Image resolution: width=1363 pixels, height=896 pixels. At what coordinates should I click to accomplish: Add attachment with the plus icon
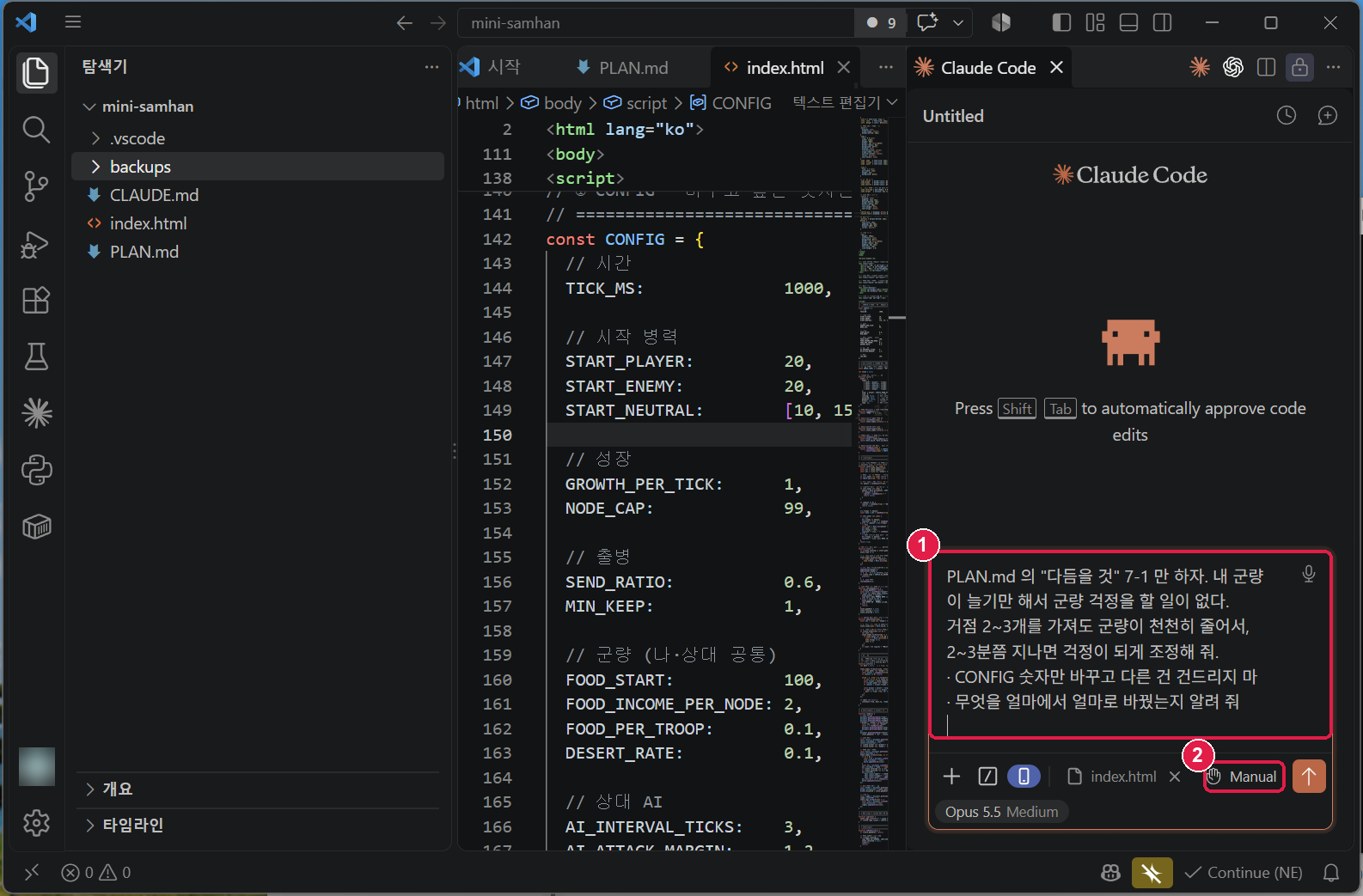[x=951, y=777]
